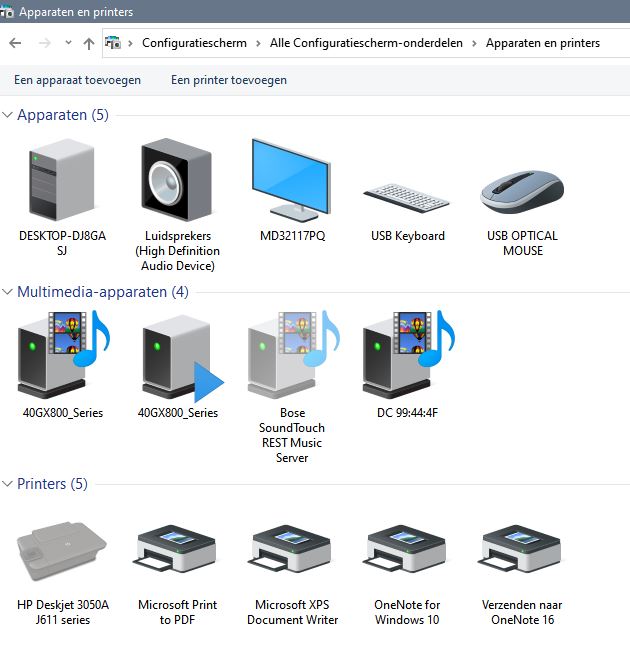
Task: Select the MD32117PQ monitor icon
Action: coord(292,180)
